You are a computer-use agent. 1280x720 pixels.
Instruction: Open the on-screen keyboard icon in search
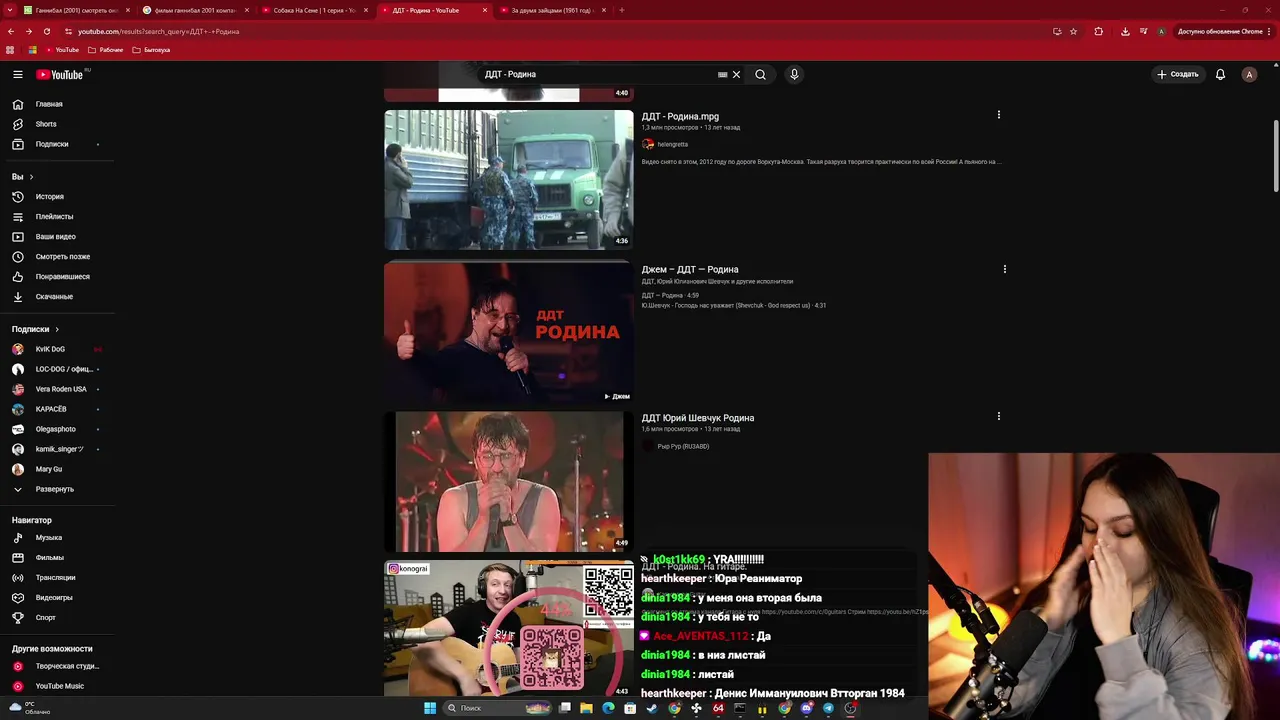722,74
